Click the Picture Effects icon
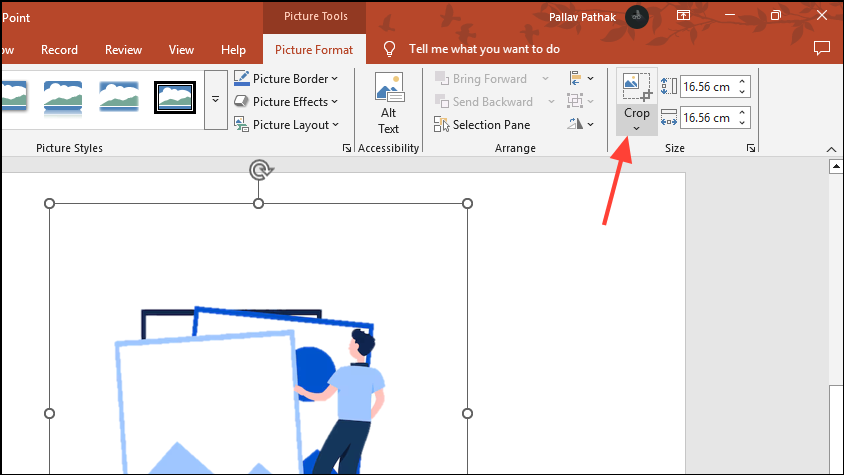This screenshot has height=475, width=844. (x=241, y=101)
